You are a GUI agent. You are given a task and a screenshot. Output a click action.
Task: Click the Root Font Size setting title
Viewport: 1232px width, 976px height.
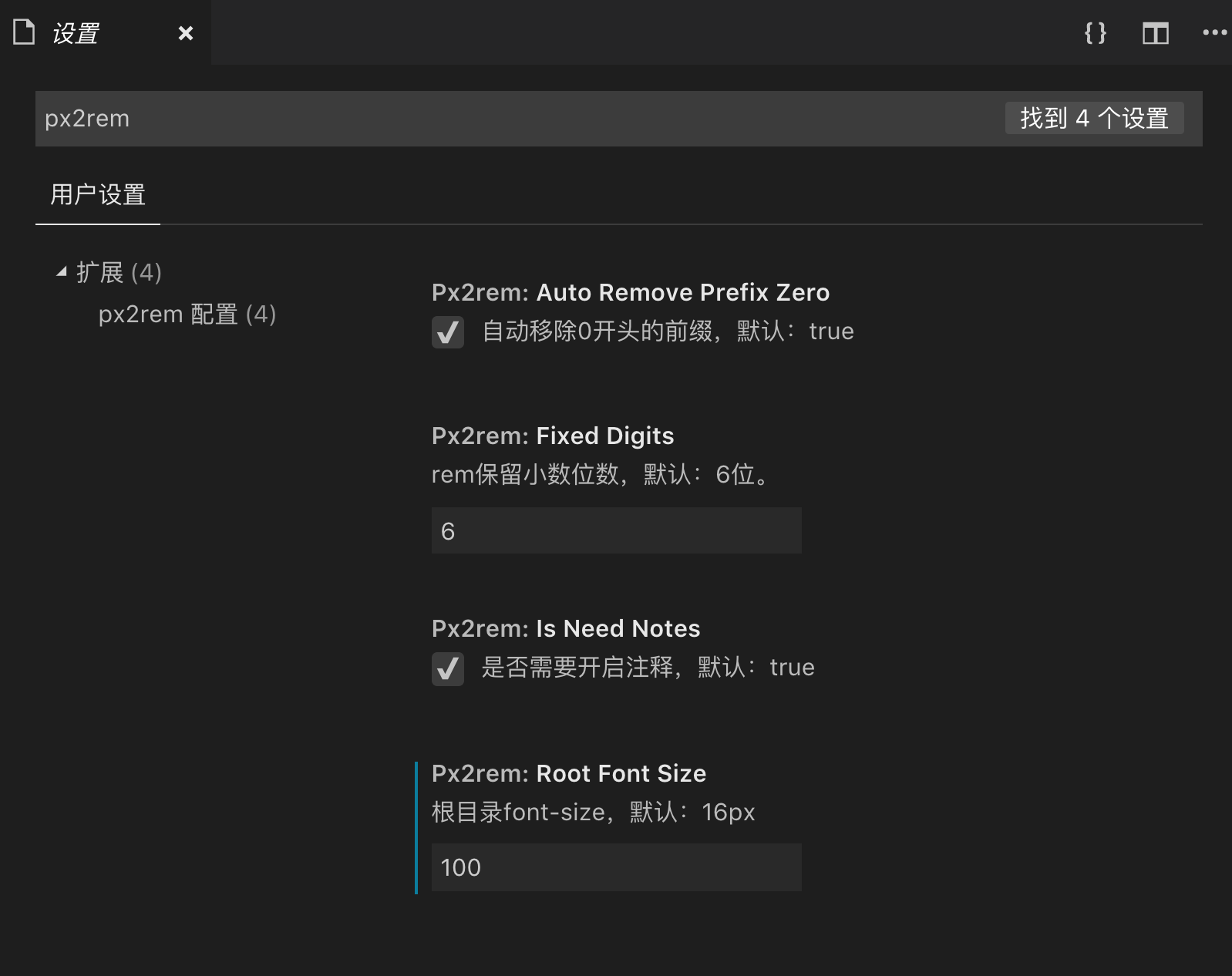[569, 773]
